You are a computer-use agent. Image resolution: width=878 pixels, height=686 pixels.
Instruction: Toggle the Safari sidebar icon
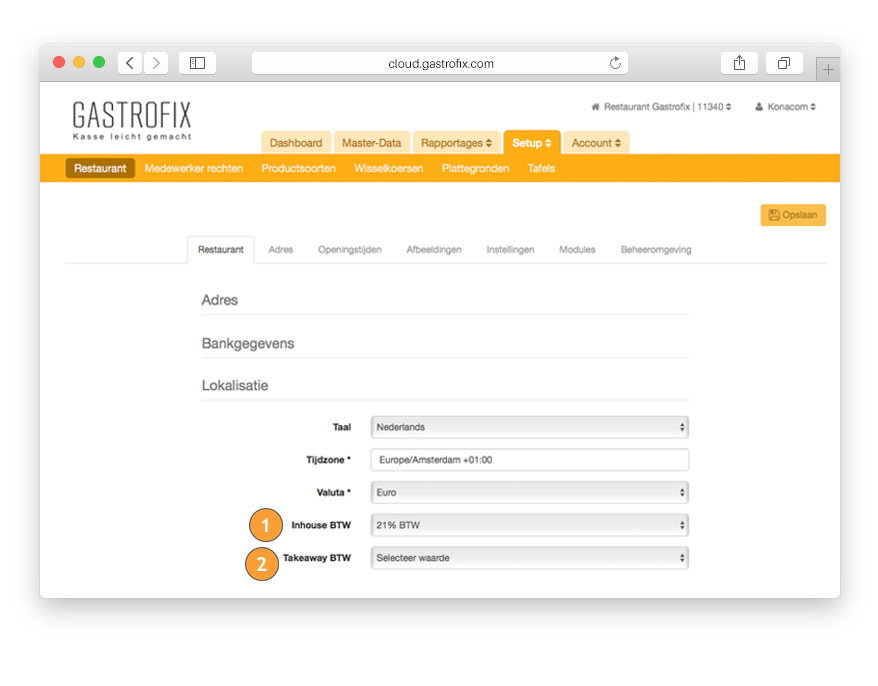coord(197,63)
